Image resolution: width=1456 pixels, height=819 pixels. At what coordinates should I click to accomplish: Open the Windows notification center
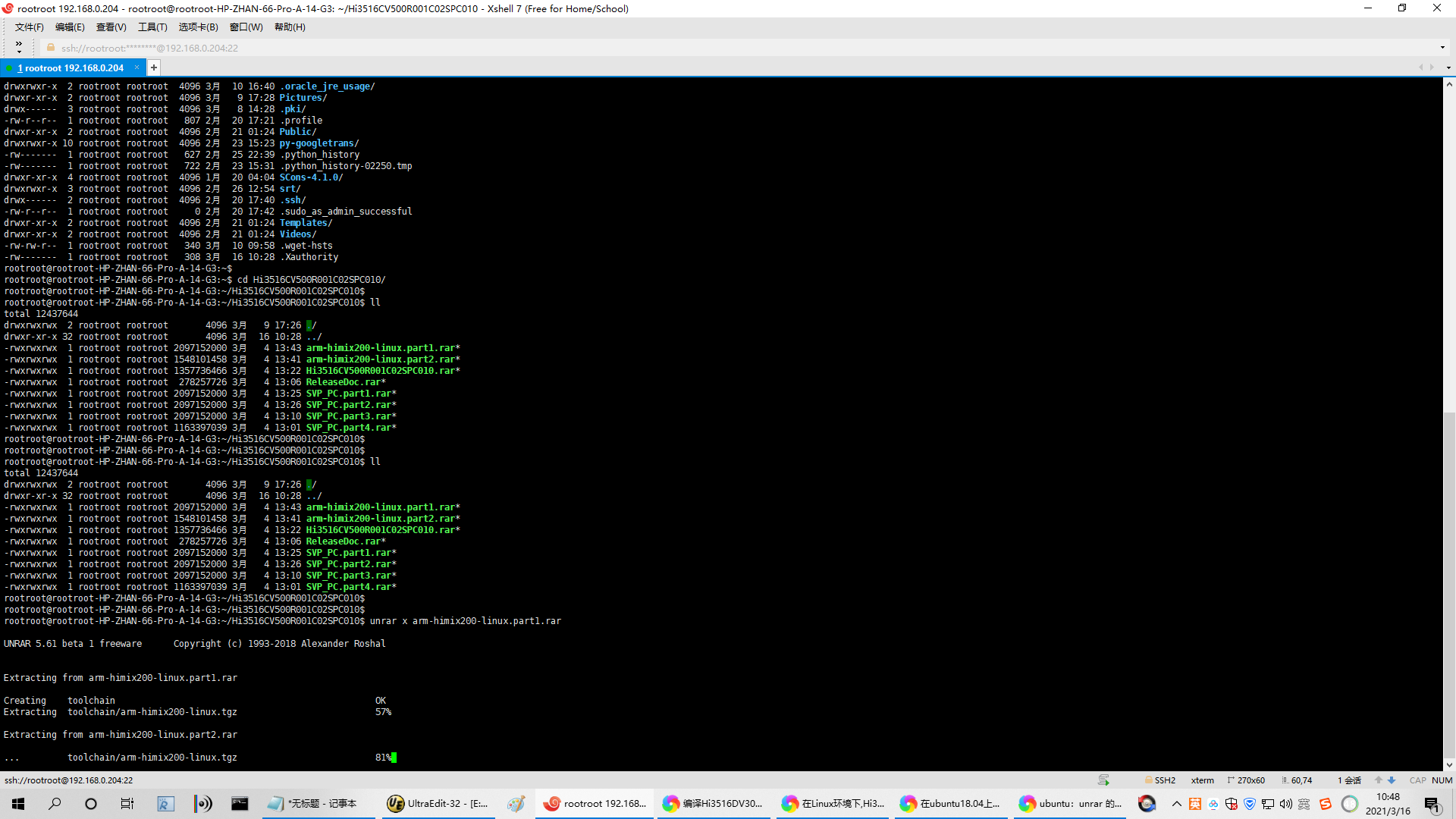click(x=1432, y=804)
